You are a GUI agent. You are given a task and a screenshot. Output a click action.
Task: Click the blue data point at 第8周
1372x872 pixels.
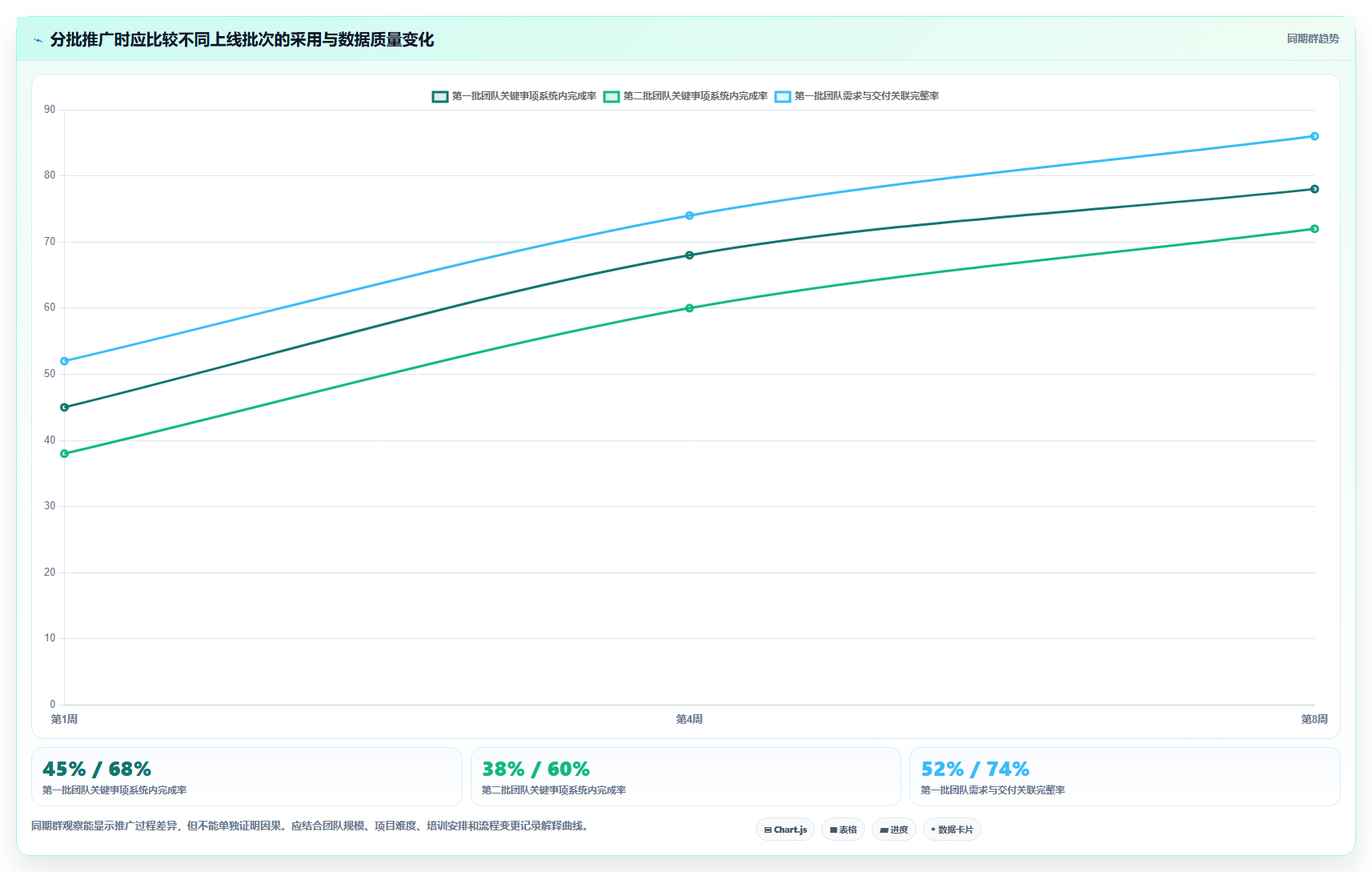tap(1314, 136)
